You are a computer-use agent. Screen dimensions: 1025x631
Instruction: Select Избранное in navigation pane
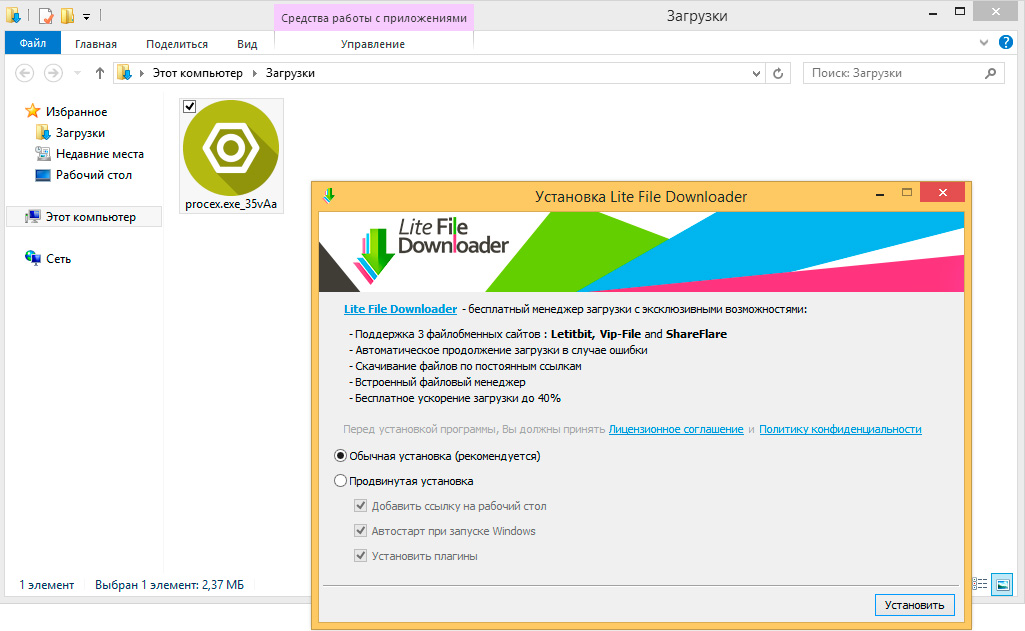[x=76, y=112]
